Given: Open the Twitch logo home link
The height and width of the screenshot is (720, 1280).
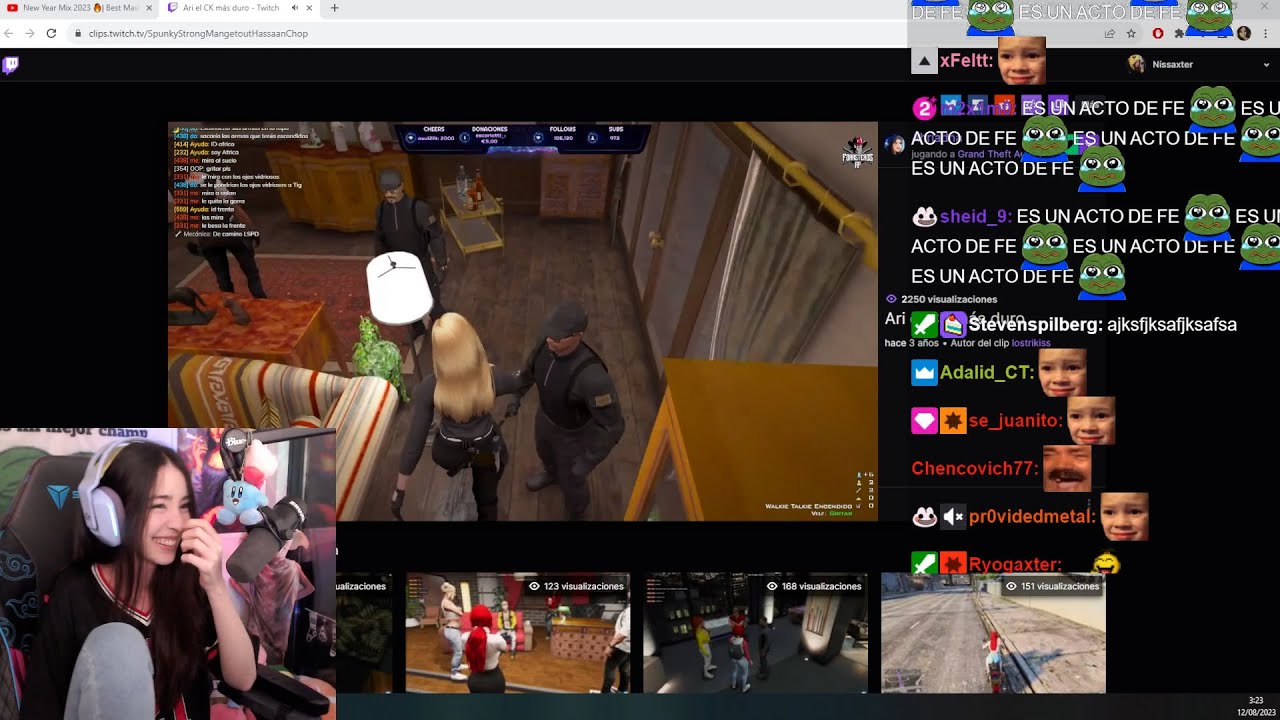Looking at the screenshot, I should click(x=10, y=65).
